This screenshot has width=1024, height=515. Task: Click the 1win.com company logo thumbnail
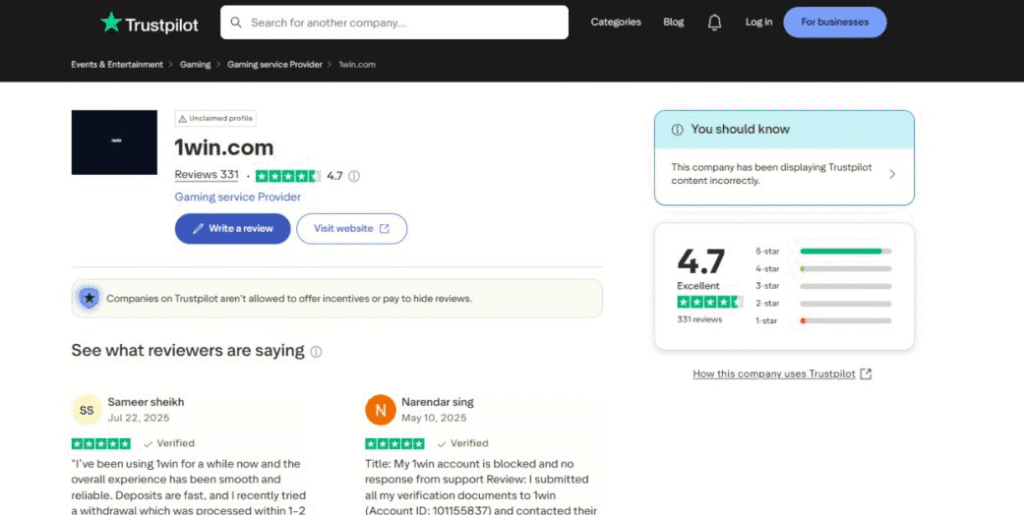(114, 142)
